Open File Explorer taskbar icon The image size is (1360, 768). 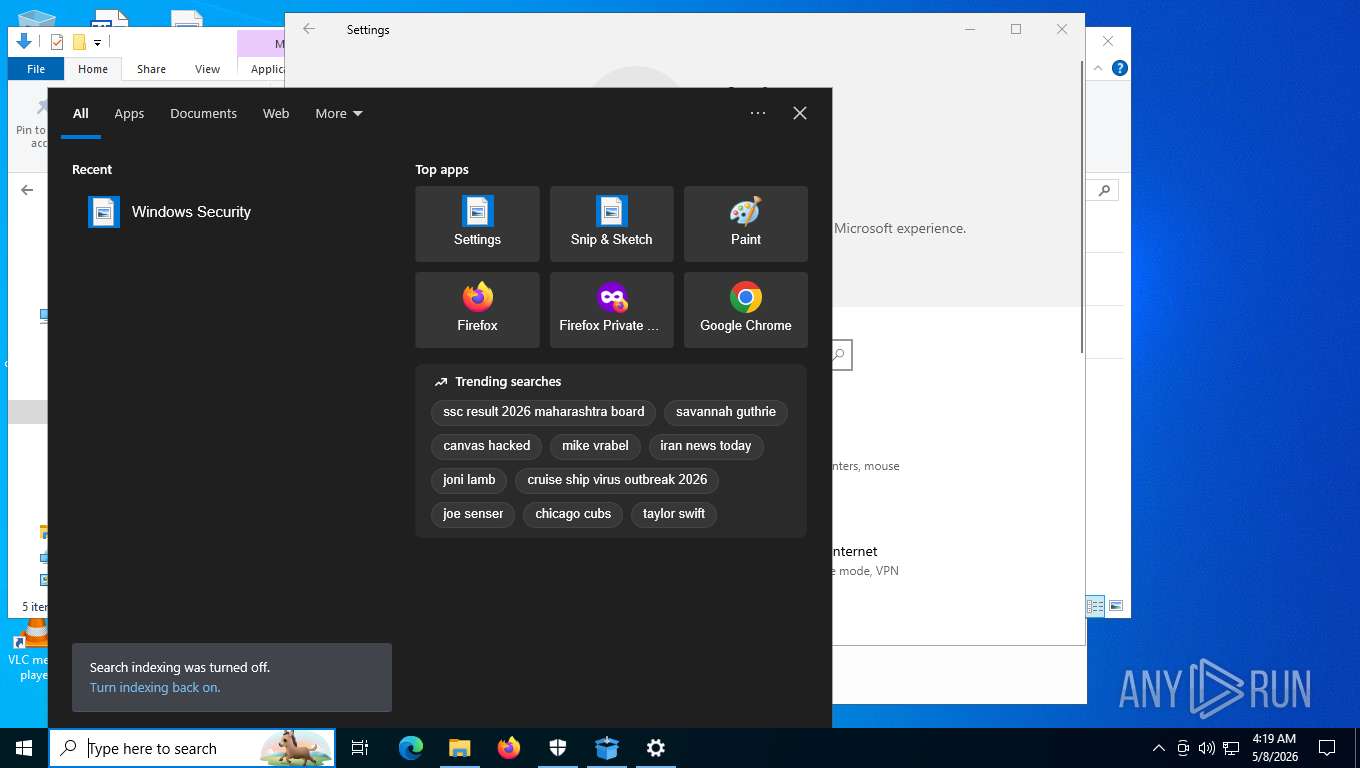coord(459,748)
